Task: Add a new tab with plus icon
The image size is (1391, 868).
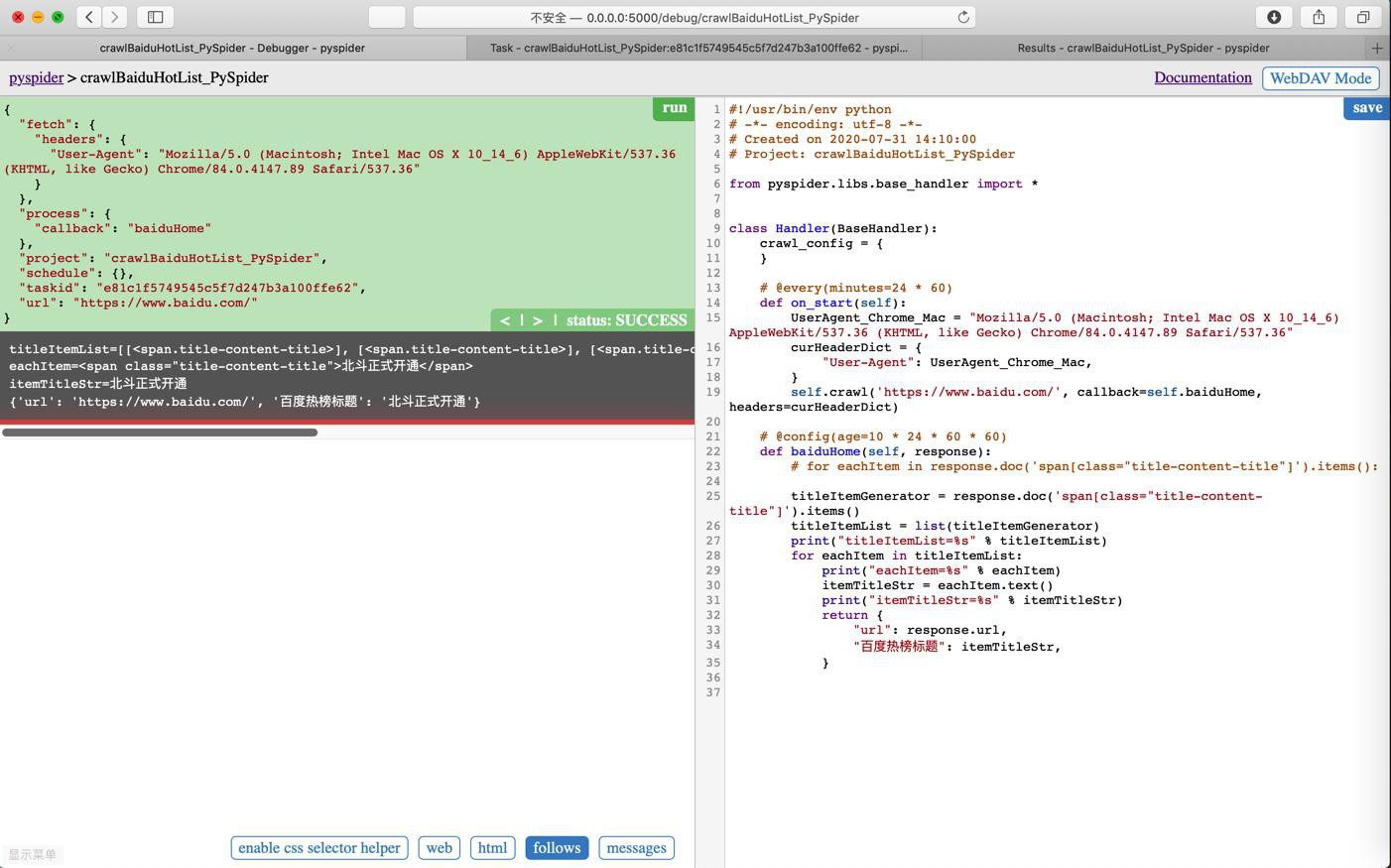Action: (x=1377, y=48)
